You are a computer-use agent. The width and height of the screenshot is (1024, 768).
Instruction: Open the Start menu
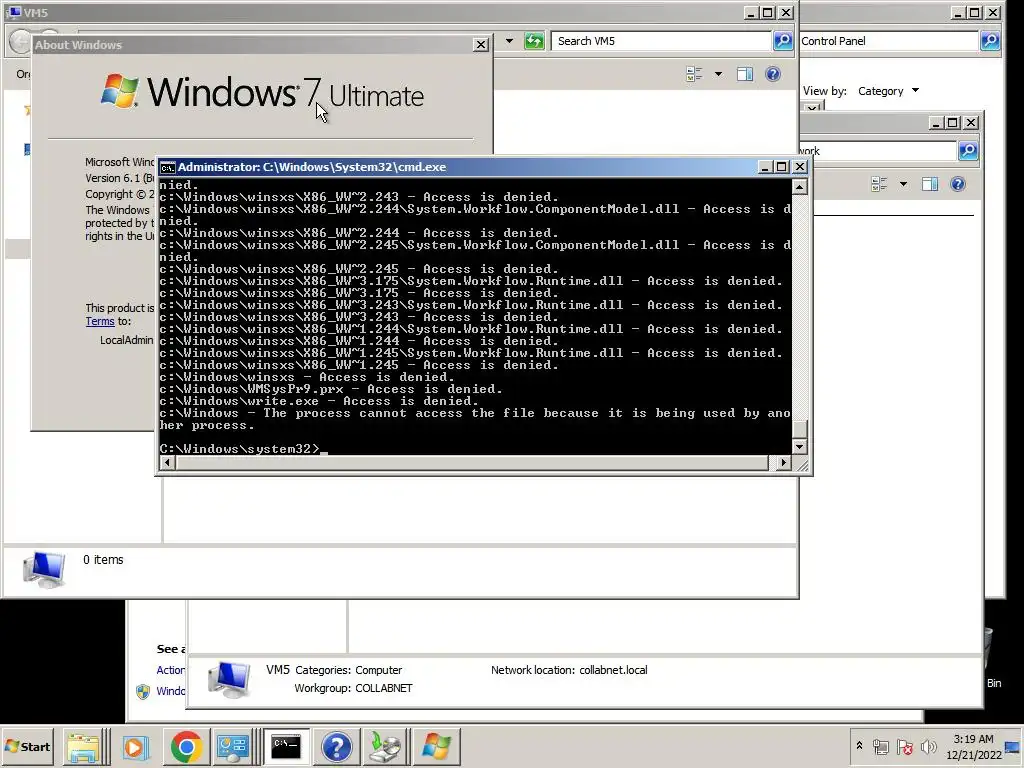(x=27, y=746)
